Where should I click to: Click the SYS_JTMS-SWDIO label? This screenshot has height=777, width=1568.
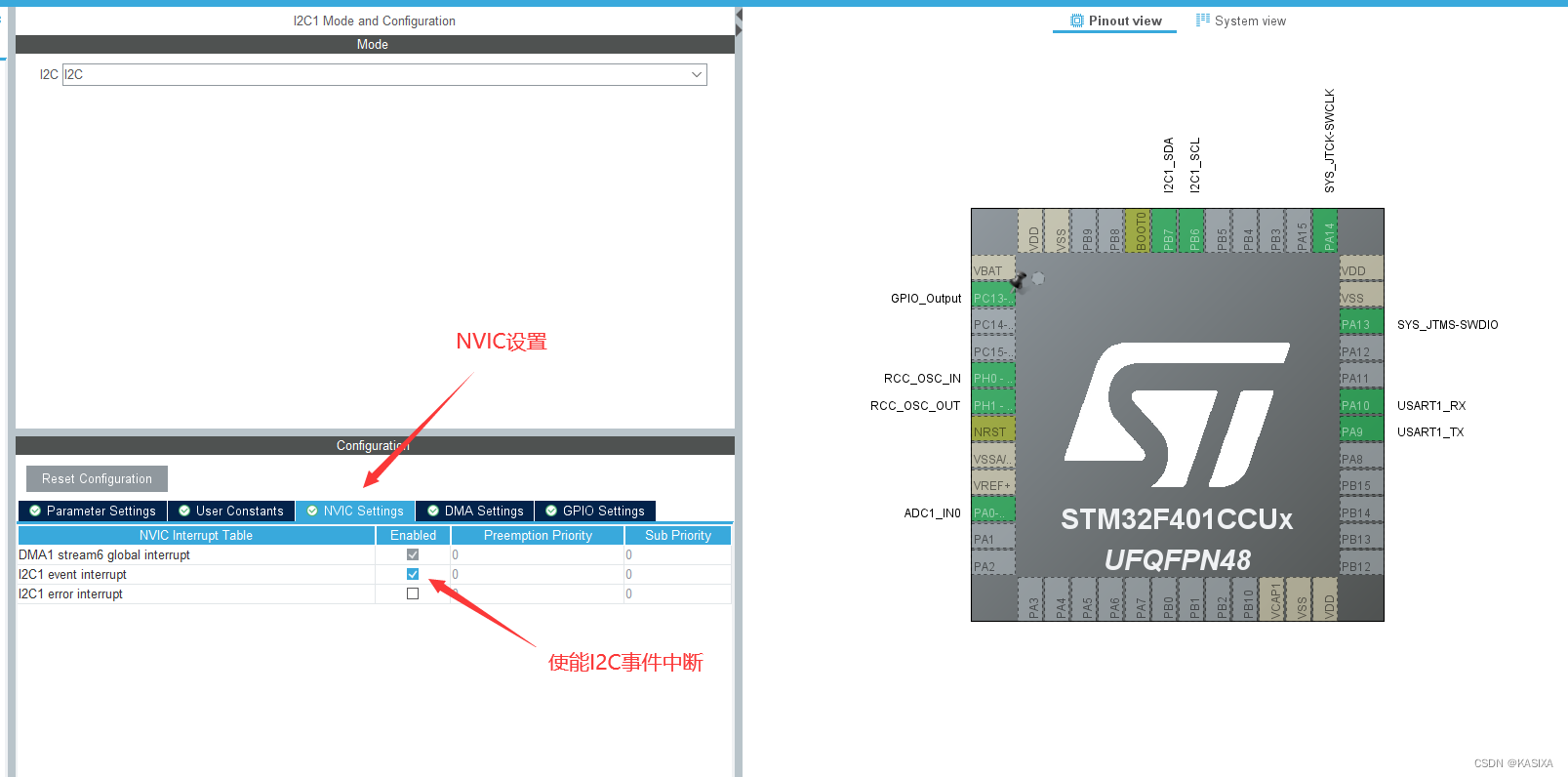click(x=1447, y=324)
